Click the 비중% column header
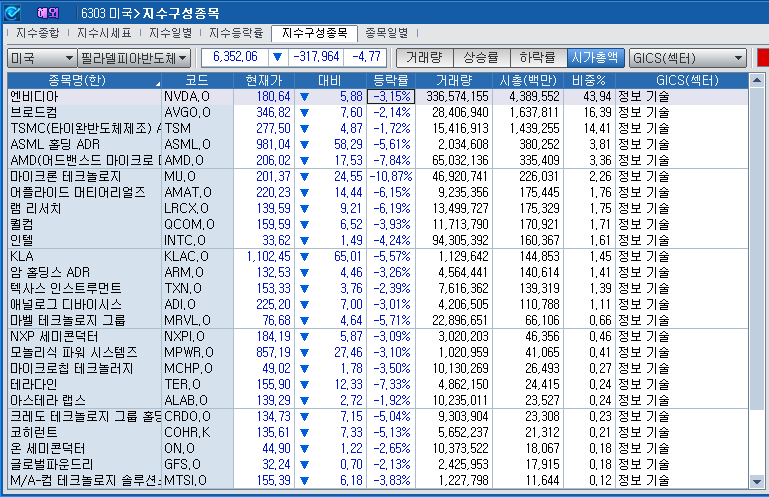Image resolution: width=769 pixels, height=497 pixels. 590,80
